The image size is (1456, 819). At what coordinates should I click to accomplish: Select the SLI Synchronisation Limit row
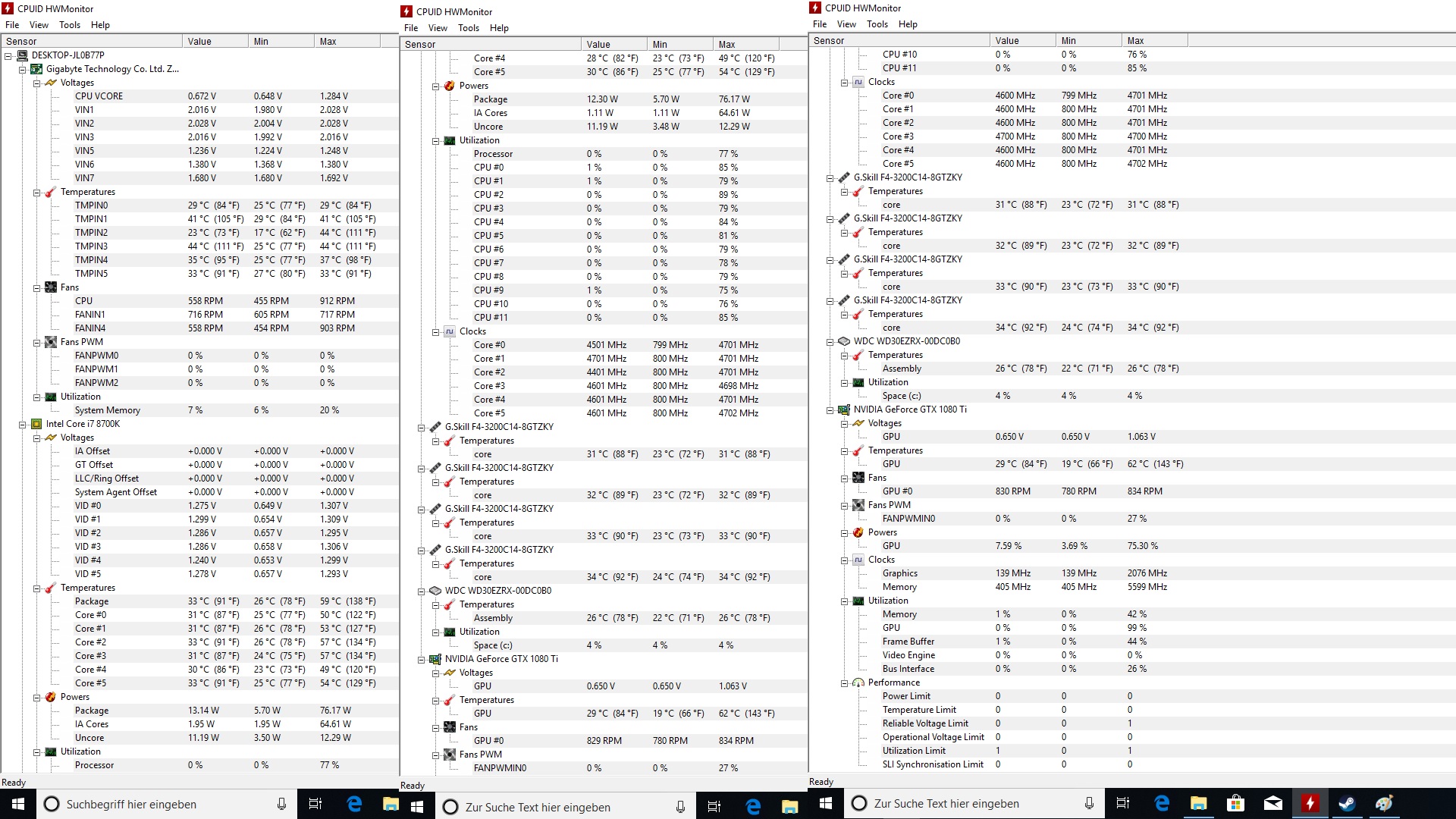[932, 764]
